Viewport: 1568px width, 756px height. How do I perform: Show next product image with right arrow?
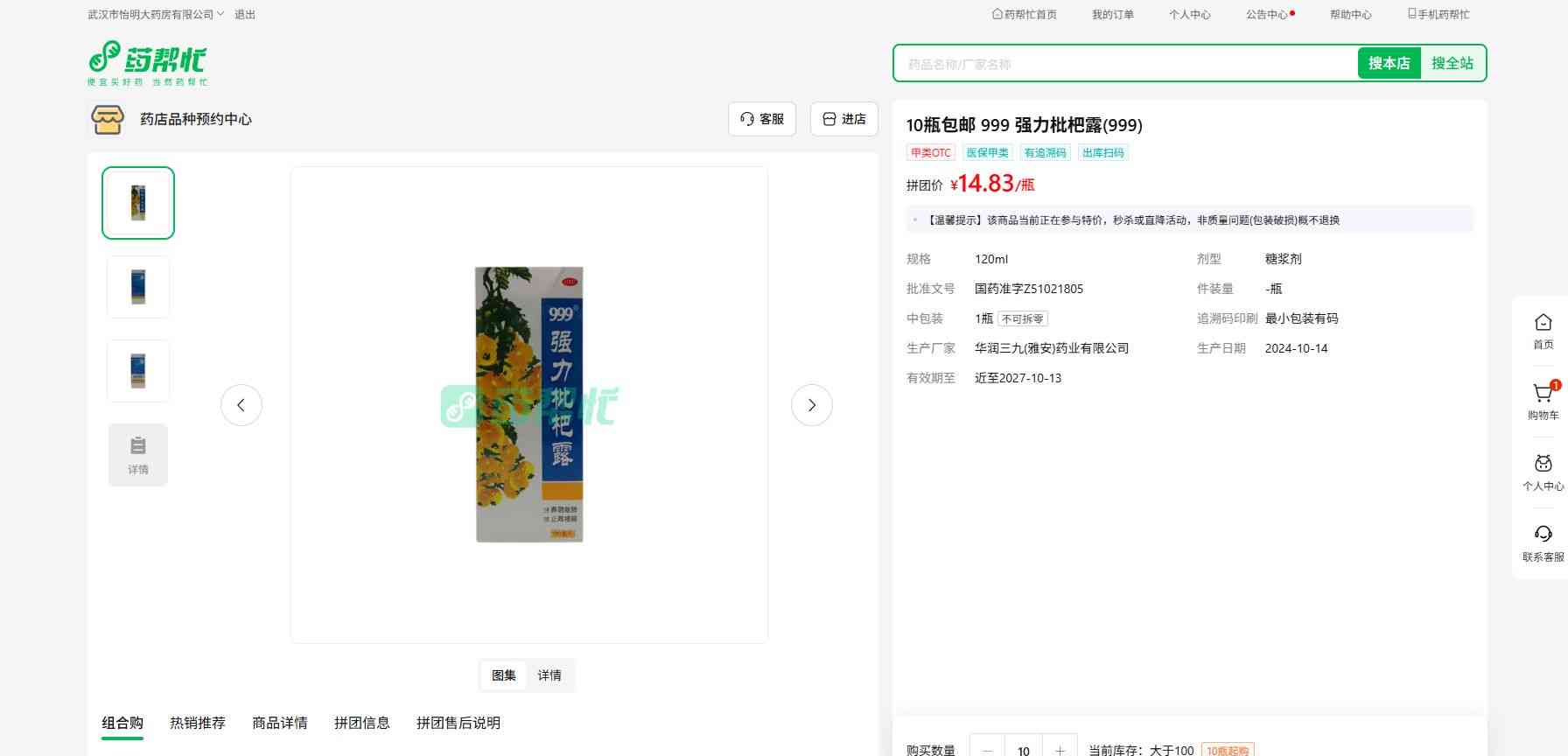(x=811, y=405)
